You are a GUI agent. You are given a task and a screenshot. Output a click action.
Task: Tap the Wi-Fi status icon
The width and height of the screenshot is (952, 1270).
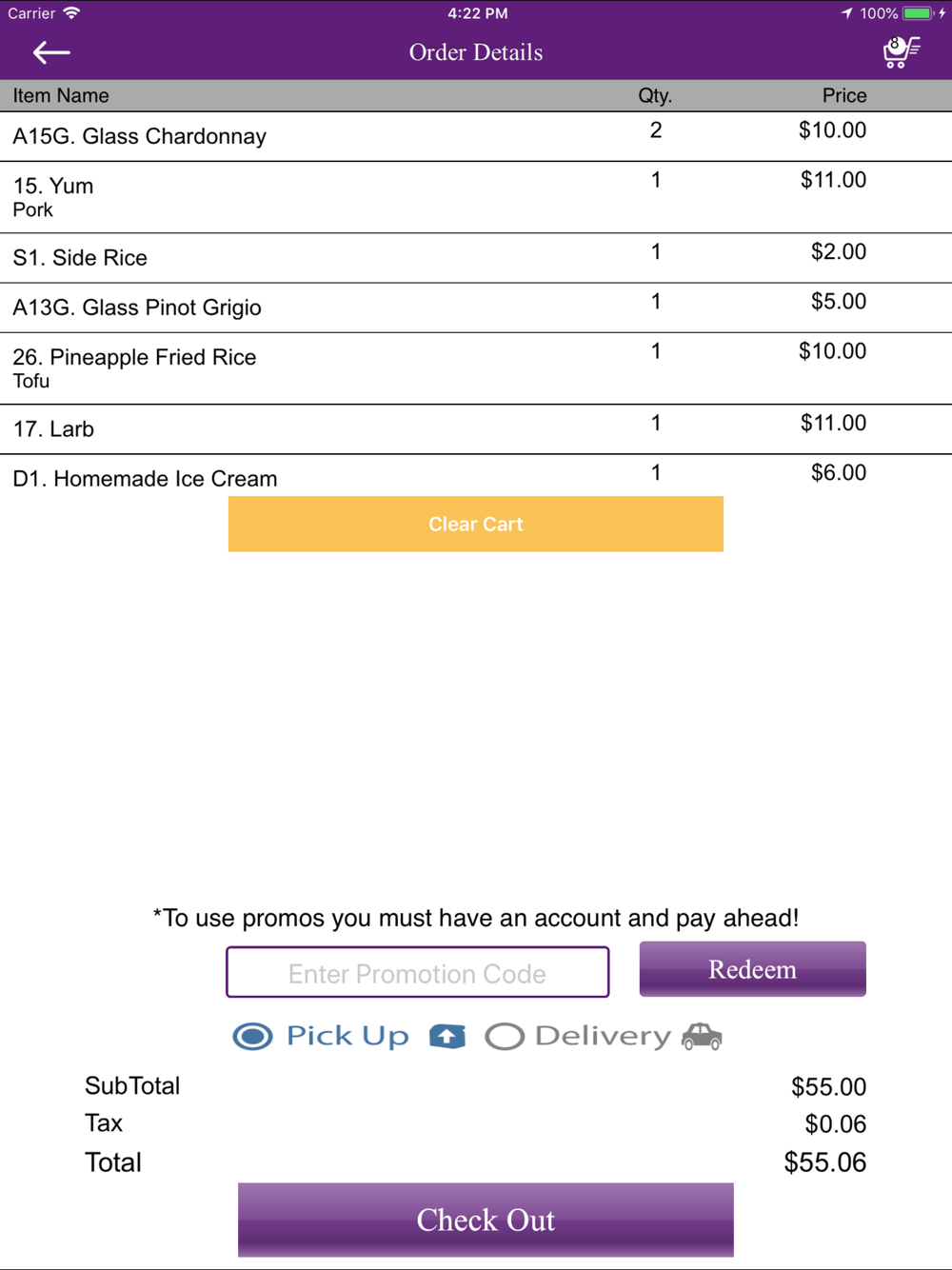71,13
